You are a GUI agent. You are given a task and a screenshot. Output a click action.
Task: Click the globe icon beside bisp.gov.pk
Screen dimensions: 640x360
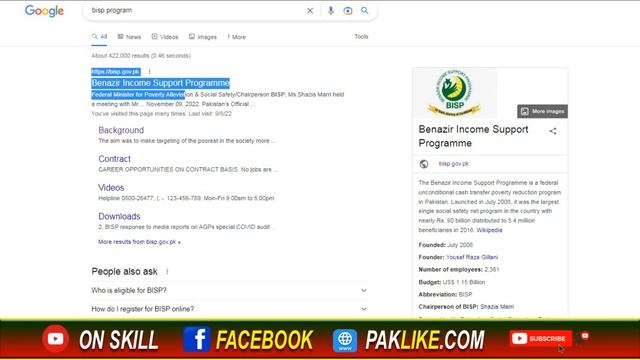[424, 164]
